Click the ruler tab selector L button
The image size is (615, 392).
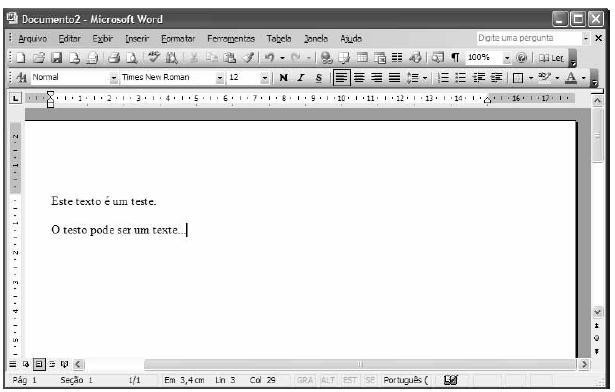click(x=15, y=98)
